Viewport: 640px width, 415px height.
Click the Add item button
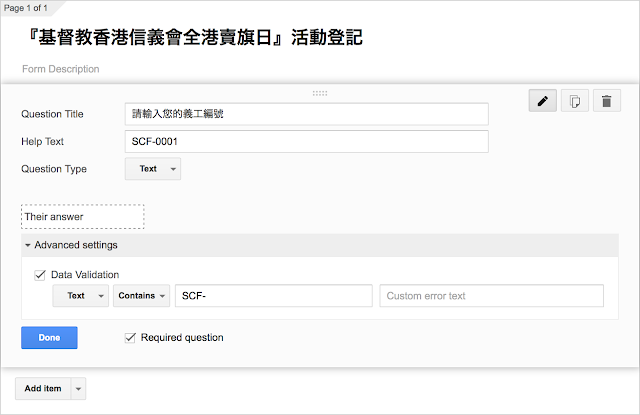click(43, 388)
